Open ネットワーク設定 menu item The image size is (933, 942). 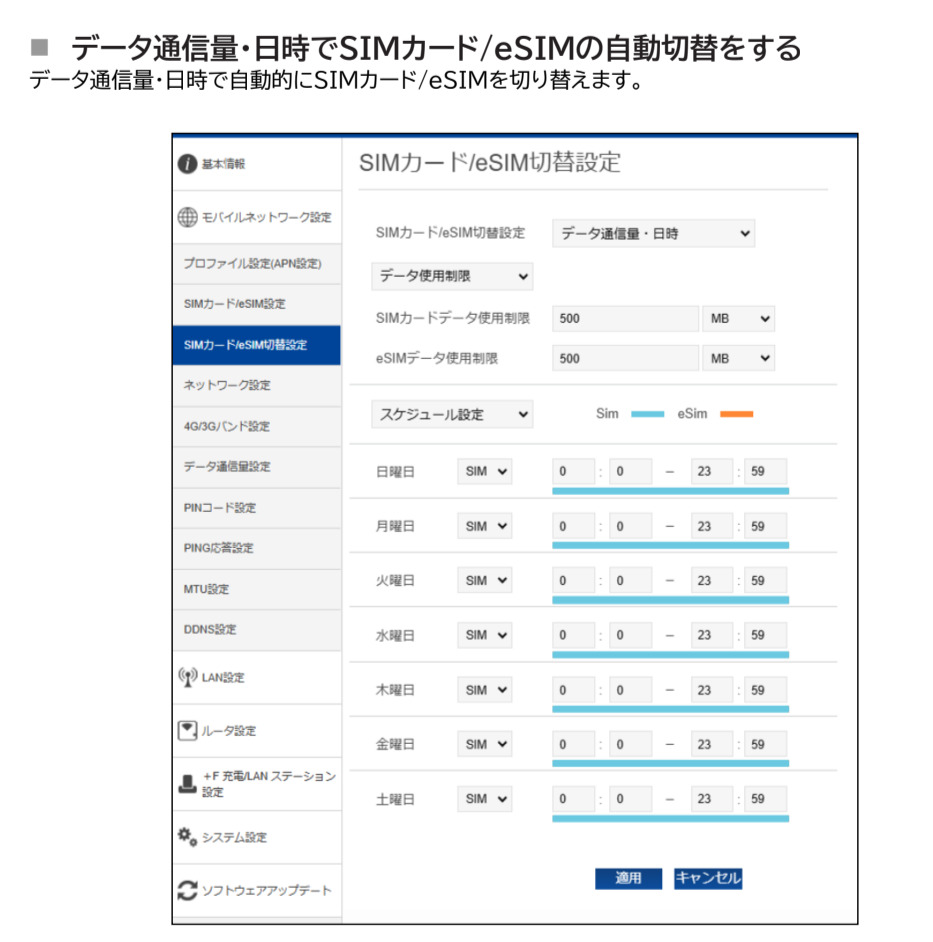(257, 385)
